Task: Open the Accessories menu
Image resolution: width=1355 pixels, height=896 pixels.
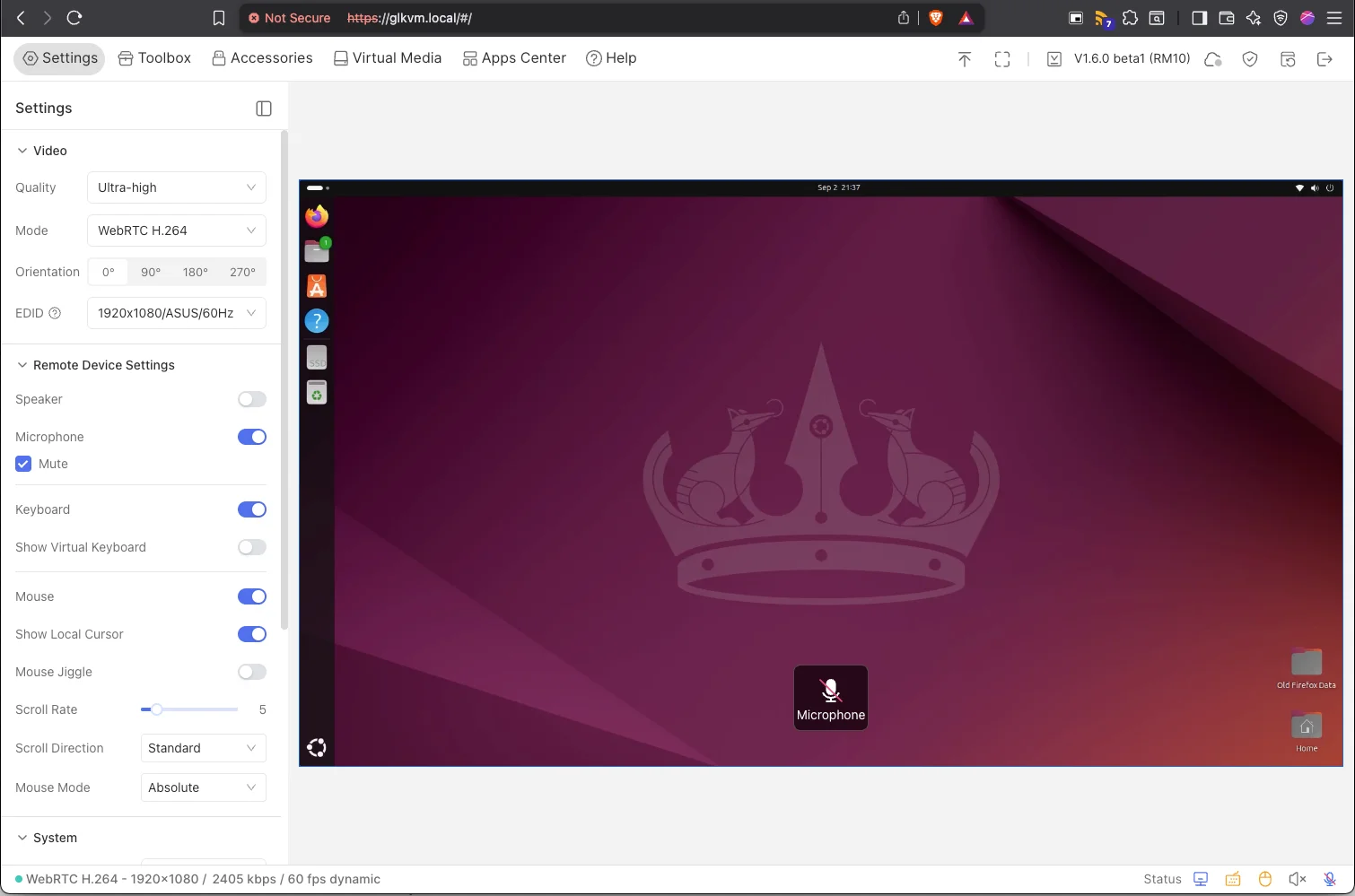Action: click(x=262, y=58)
